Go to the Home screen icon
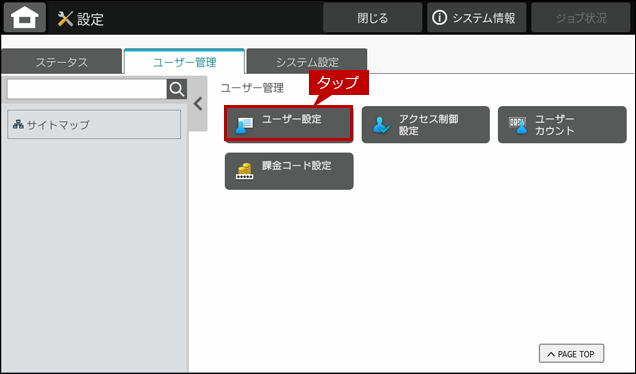Viewport: 636px width, 374px height. (25, 17)
